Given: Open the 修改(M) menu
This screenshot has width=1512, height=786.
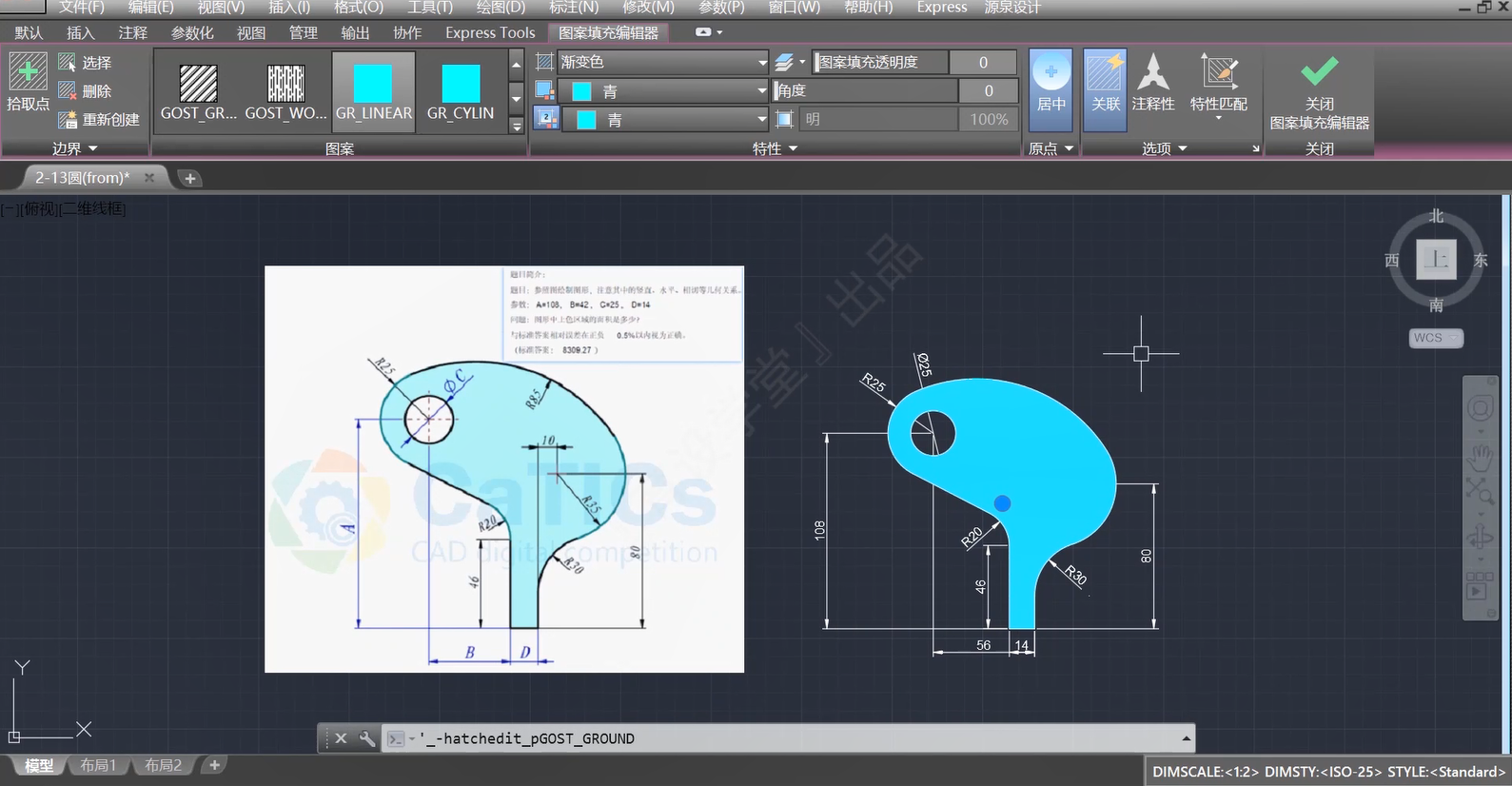Looking at the screenshot, I should [648, 8].
